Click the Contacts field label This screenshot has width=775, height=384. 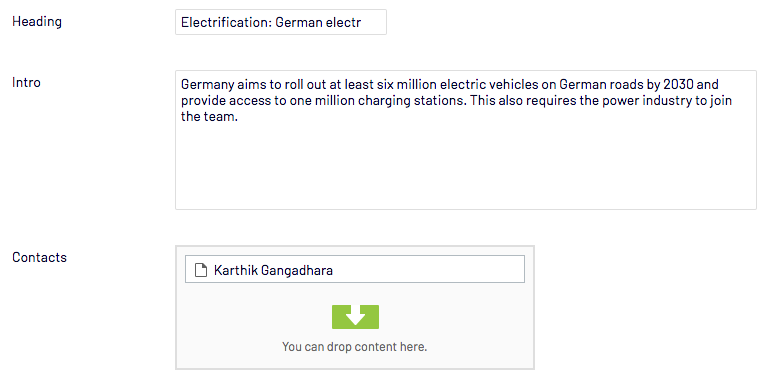point(40,257)
